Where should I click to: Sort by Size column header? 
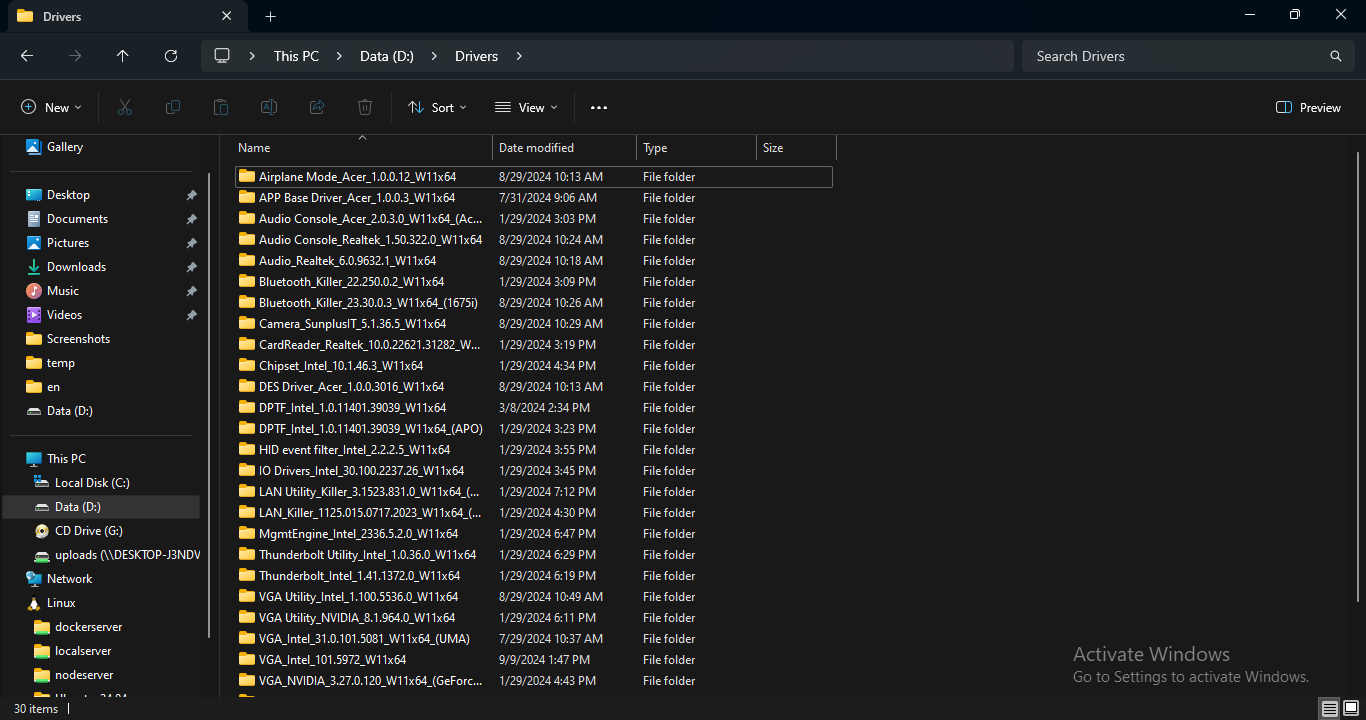click(x=796, y=148)
